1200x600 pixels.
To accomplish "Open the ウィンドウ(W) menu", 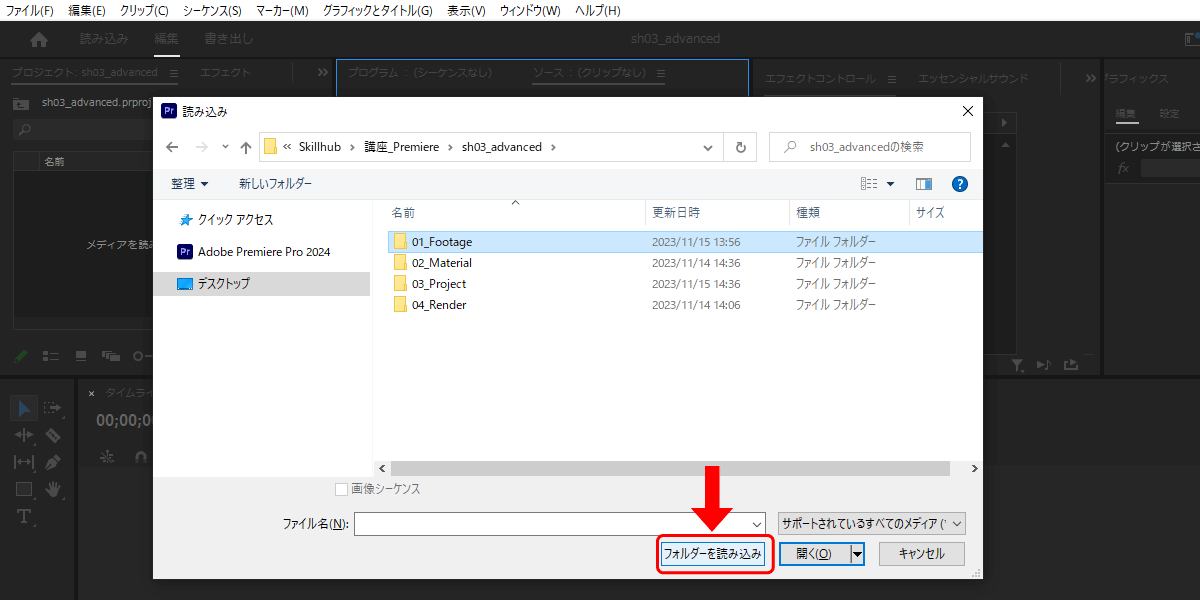I will point(531,10).
